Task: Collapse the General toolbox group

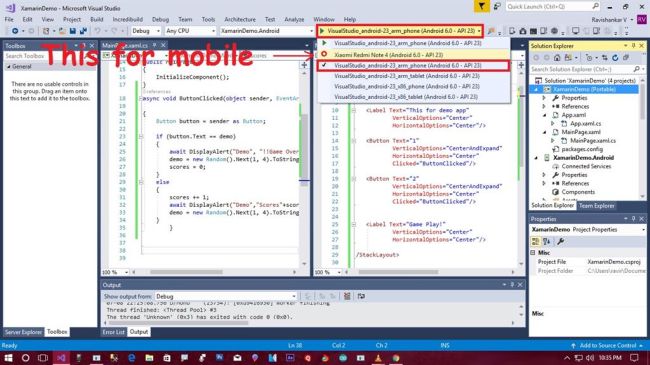Action: [x=8, y=66]
